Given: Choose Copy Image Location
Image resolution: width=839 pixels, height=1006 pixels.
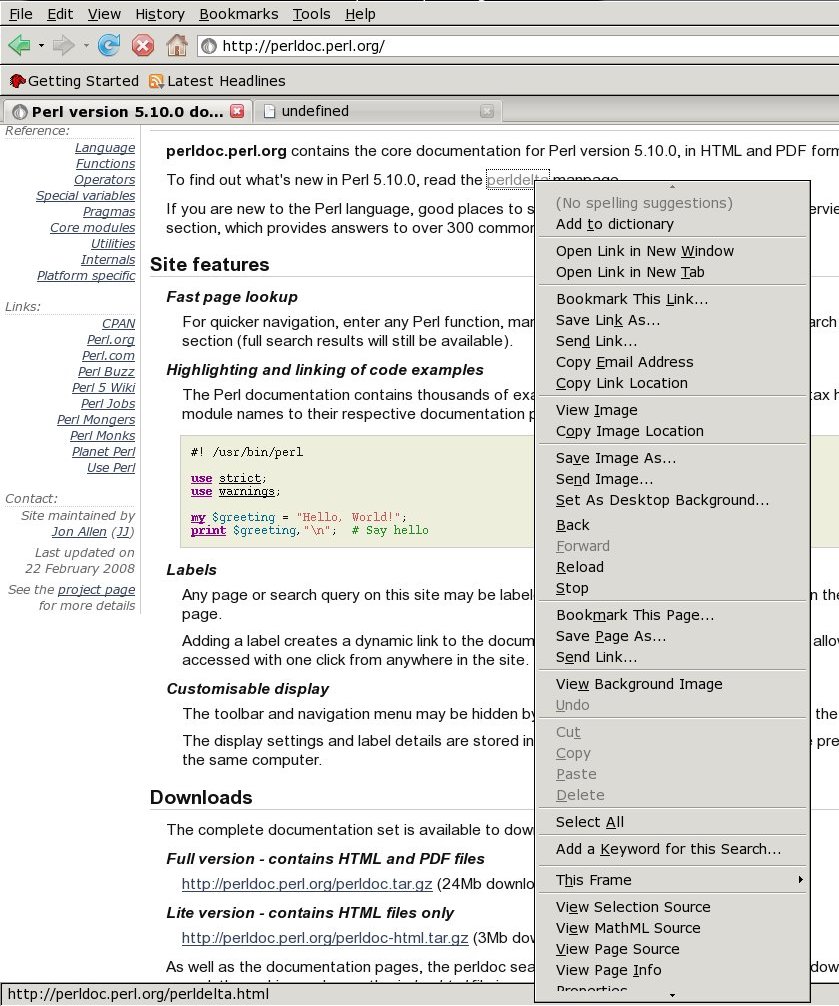Looking at the screenshot, I should (672, 431).
